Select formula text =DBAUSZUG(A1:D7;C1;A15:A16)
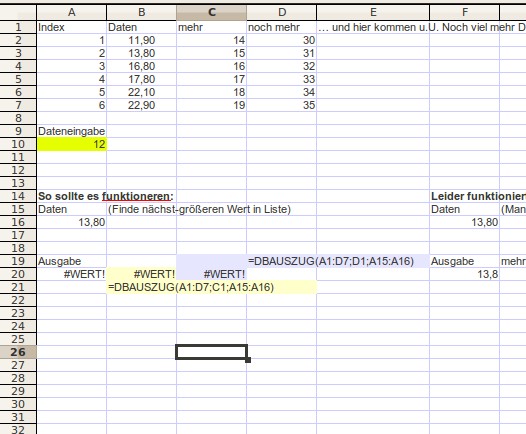The height and width of the screenshot is (434, 526). [x=191, y=287]
